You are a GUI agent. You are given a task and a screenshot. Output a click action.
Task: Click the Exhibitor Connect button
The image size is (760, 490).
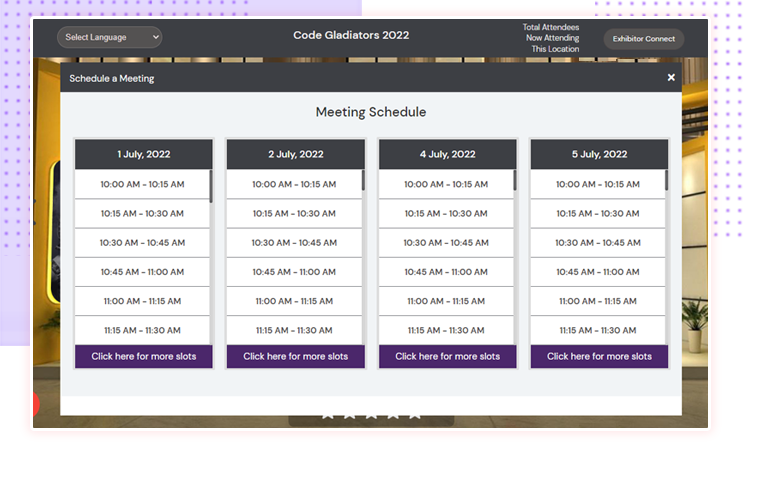[643, 39]
